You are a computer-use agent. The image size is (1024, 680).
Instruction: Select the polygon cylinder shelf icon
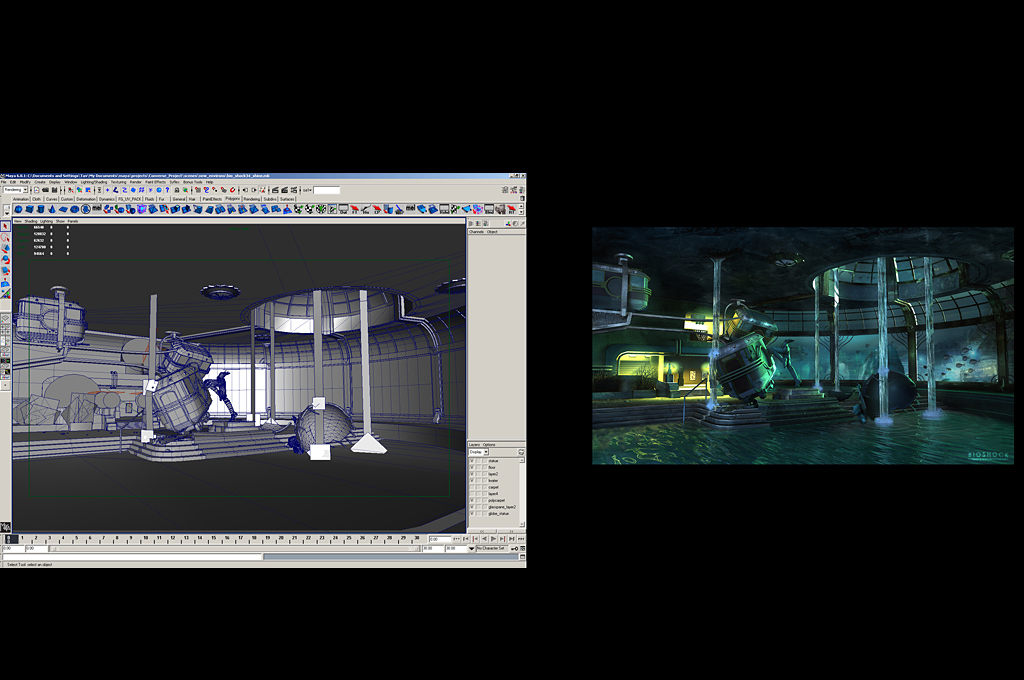coord(40,209)
